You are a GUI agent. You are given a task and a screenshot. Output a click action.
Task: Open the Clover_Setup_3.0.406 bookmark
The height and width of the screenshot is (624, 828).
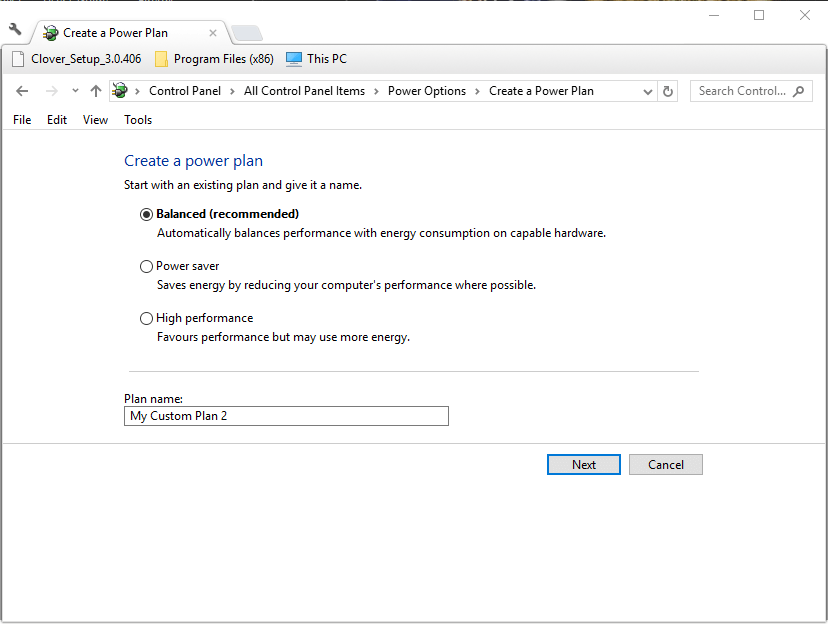pyautogui.click(x=77, y=59)
